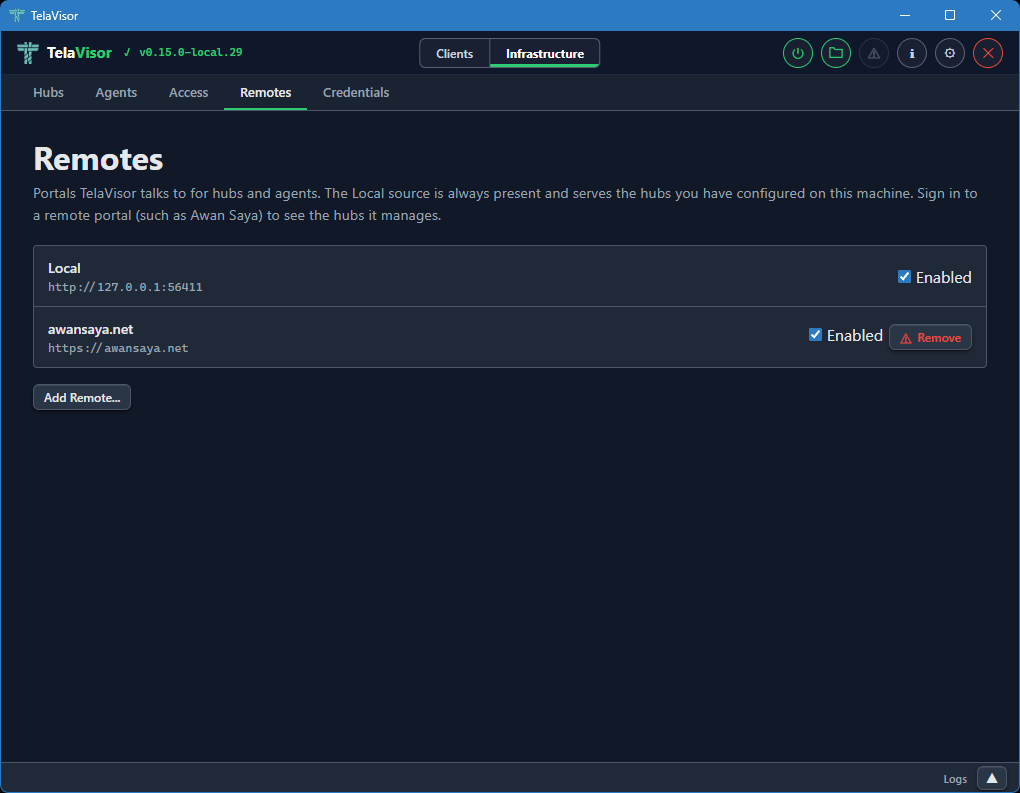
Task: Open the Hubs tab
Action: point(48,92)
